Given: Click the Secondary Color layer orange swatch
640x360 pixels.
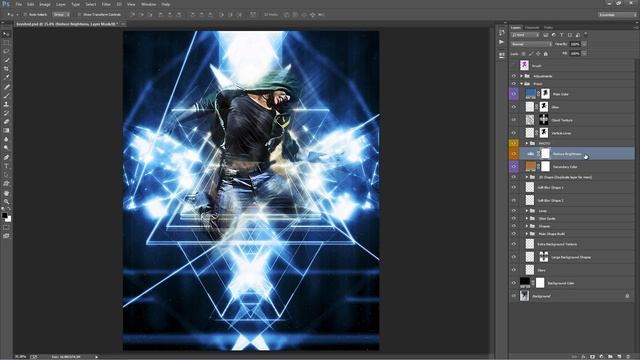Looking at the screenshot, I should click(x=530, y=166).
